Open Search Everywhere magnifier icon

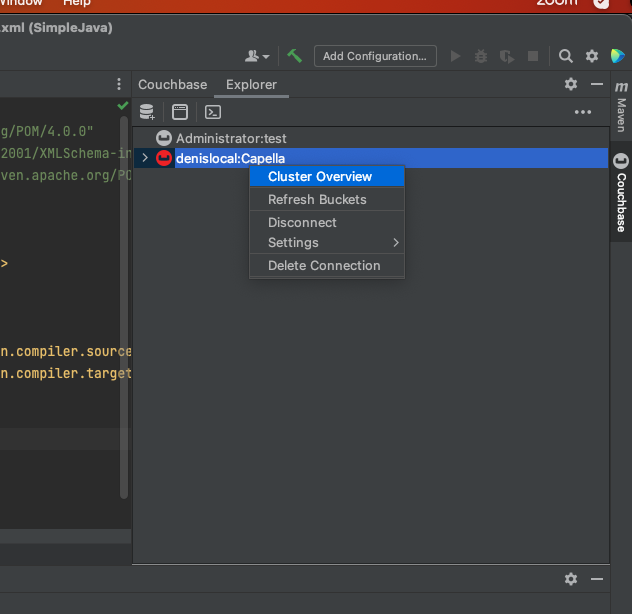pos(565,56)
